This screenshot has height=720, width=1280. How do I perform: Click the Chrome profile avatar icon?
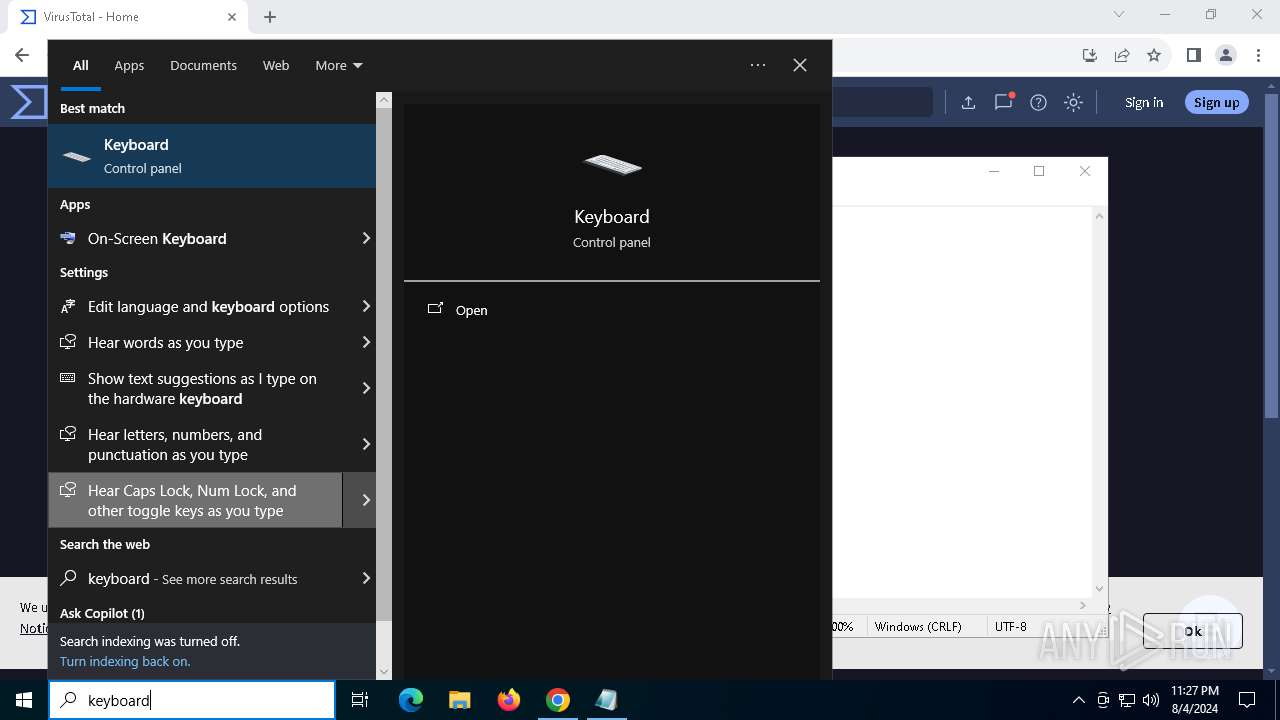coord(1226,55)
